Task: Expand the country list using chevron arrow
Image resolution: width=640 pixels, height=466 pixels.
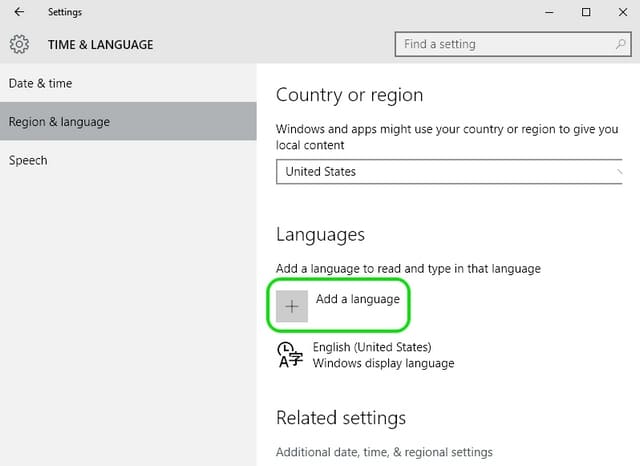Action: tap(620, 171)
